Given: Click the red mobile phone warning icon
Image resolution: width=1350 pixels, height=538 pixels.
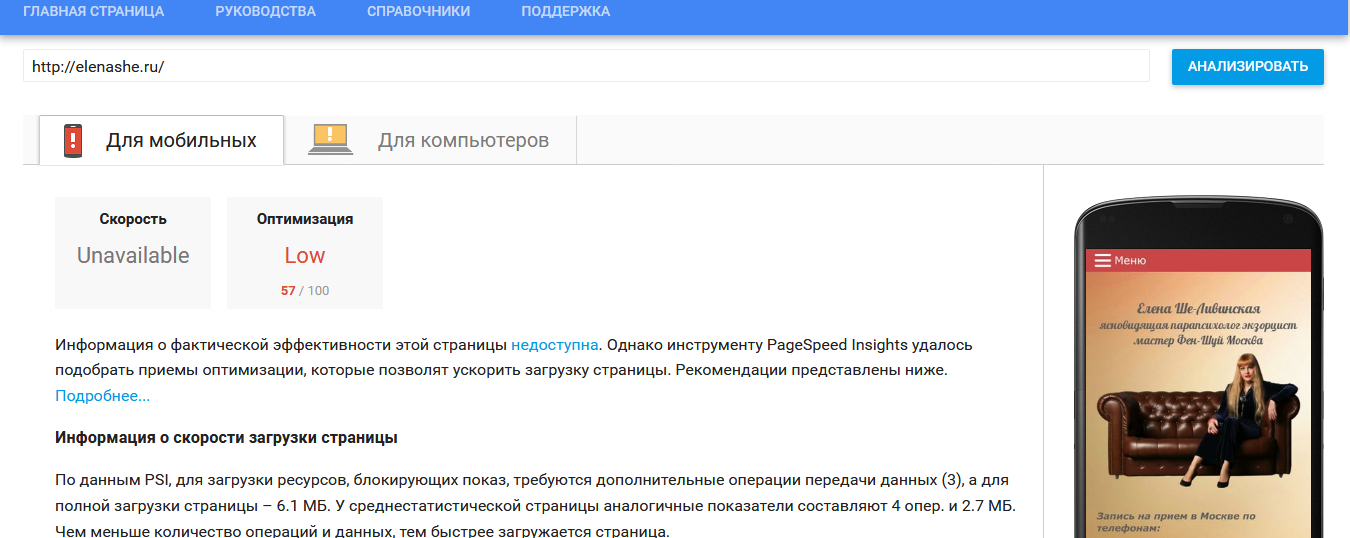Looking at the screenshot, I should 72,141.
